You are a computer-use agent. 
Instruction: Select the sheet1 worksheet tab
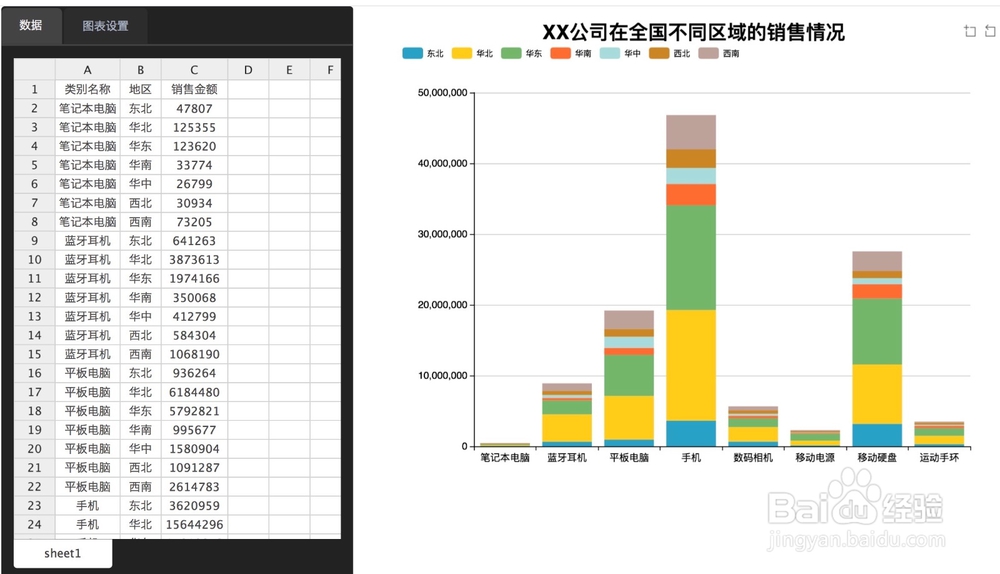[x=62, y=553]
